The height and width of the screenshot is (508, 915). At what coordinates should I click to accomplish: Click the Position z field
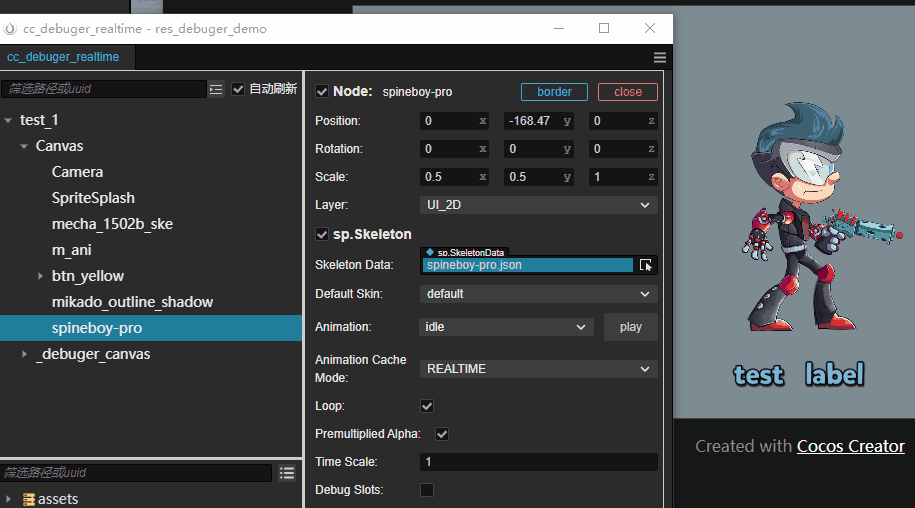[623, 121]
